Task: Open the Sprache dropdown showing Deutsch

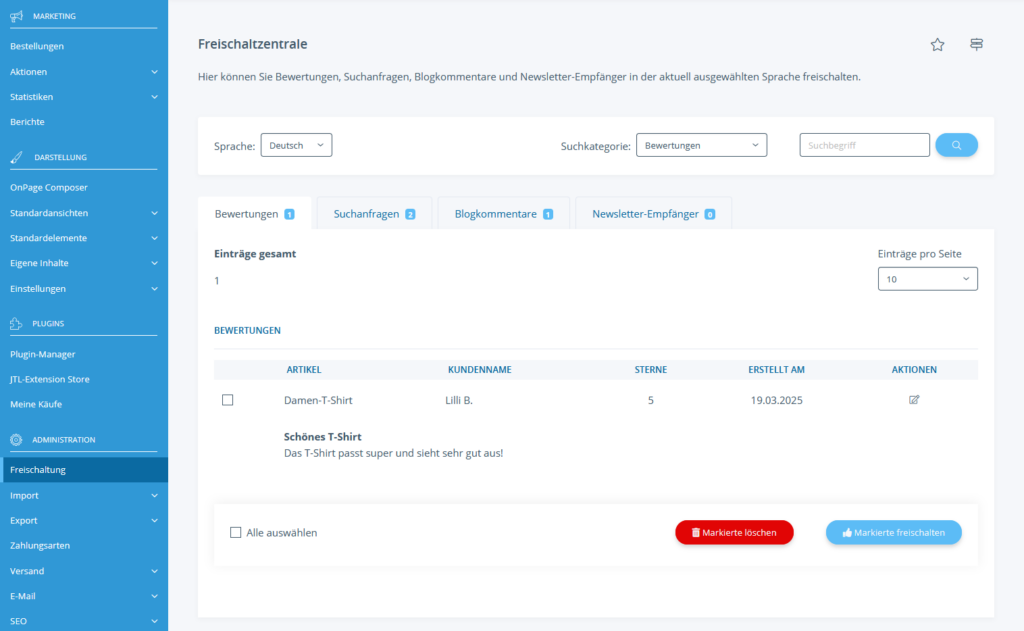Action: coord(297,144)
